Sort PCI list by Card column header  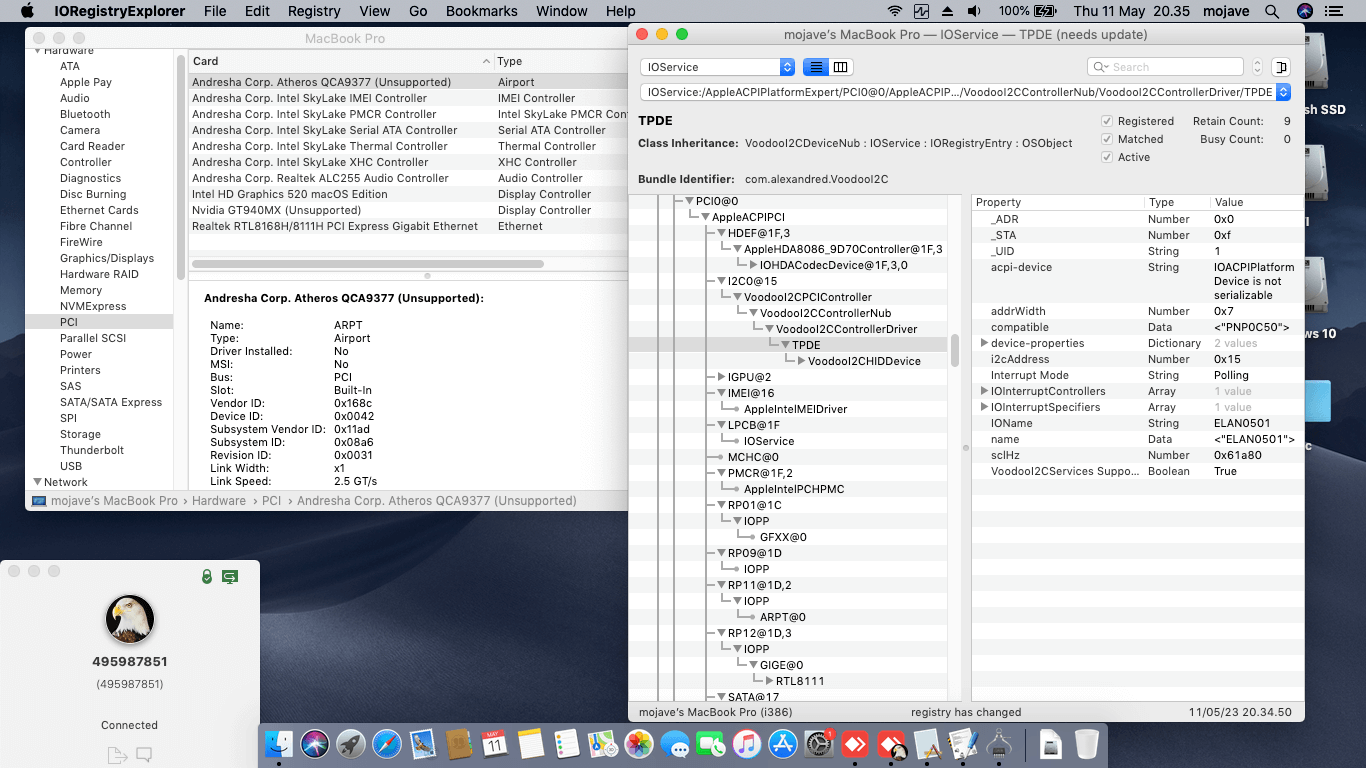tap(341, 61)
